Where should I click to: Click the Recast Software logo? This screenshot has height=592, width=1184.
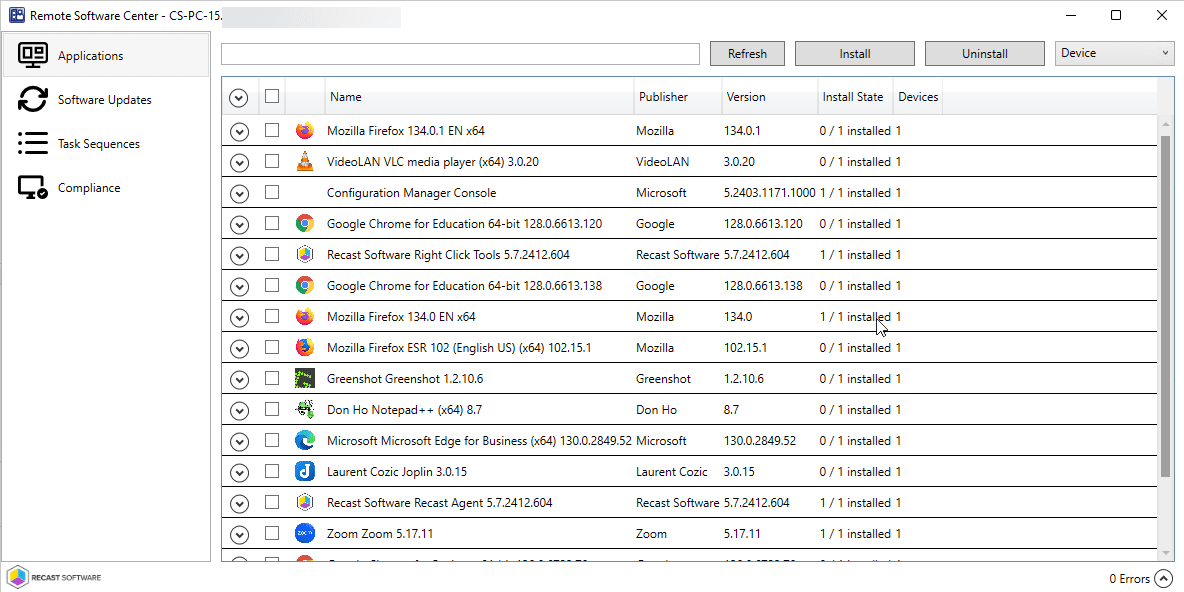(54, 578)
